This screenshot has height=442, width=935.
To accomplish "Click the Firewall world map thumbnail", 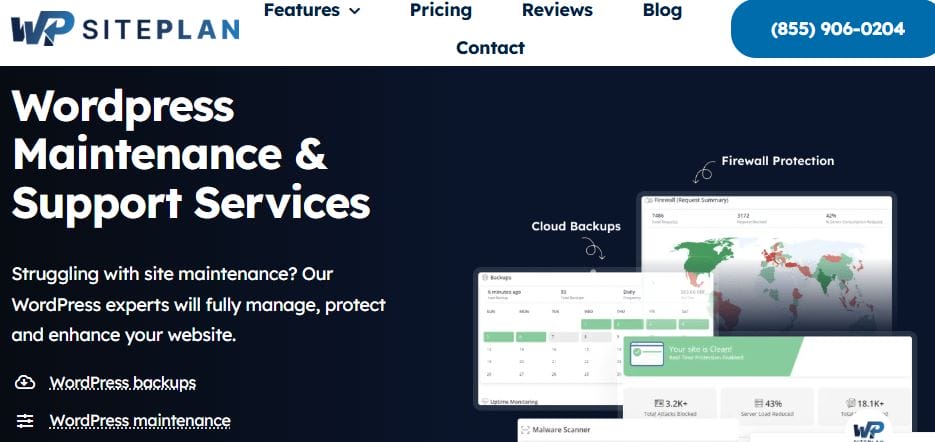I will pos(770,272).
